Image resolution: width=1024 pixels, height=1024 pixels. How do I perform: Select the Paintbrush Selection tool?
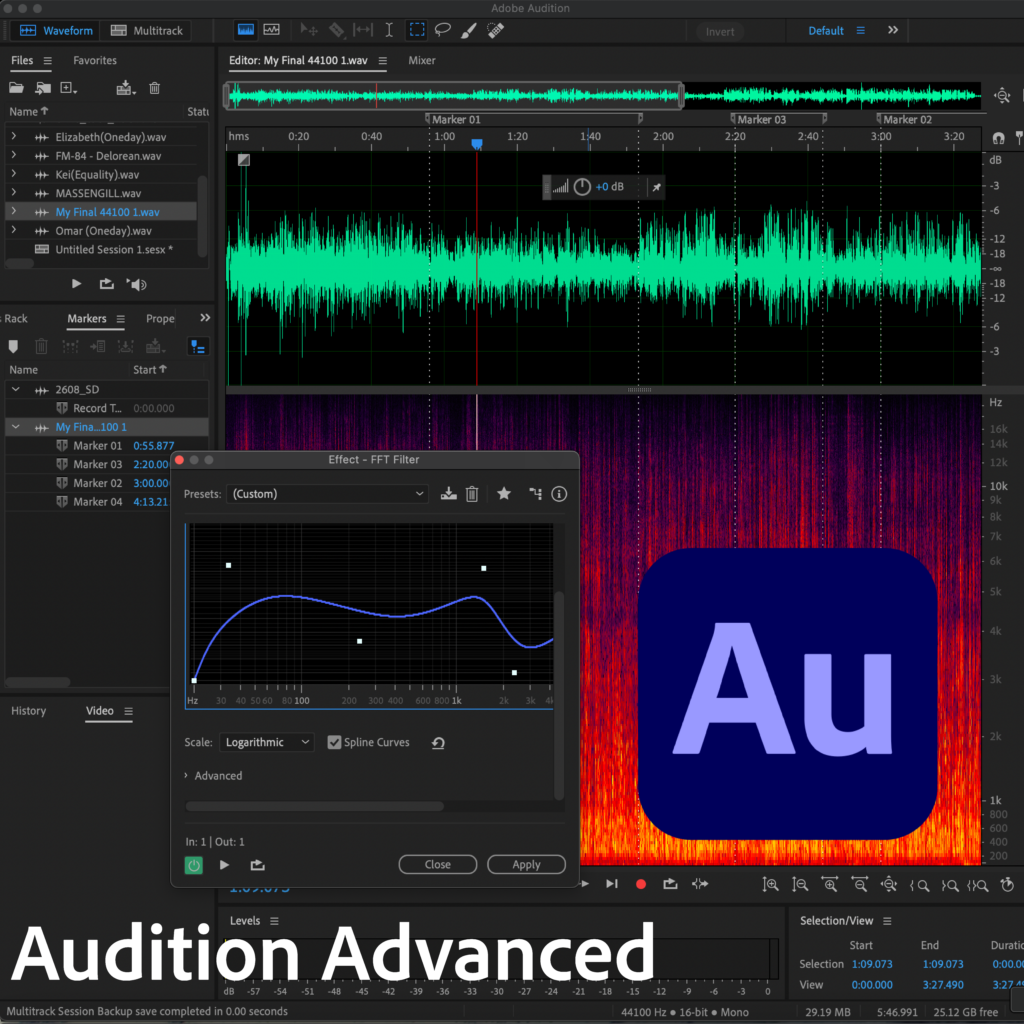pyautogui.click(x=469, y=30)
